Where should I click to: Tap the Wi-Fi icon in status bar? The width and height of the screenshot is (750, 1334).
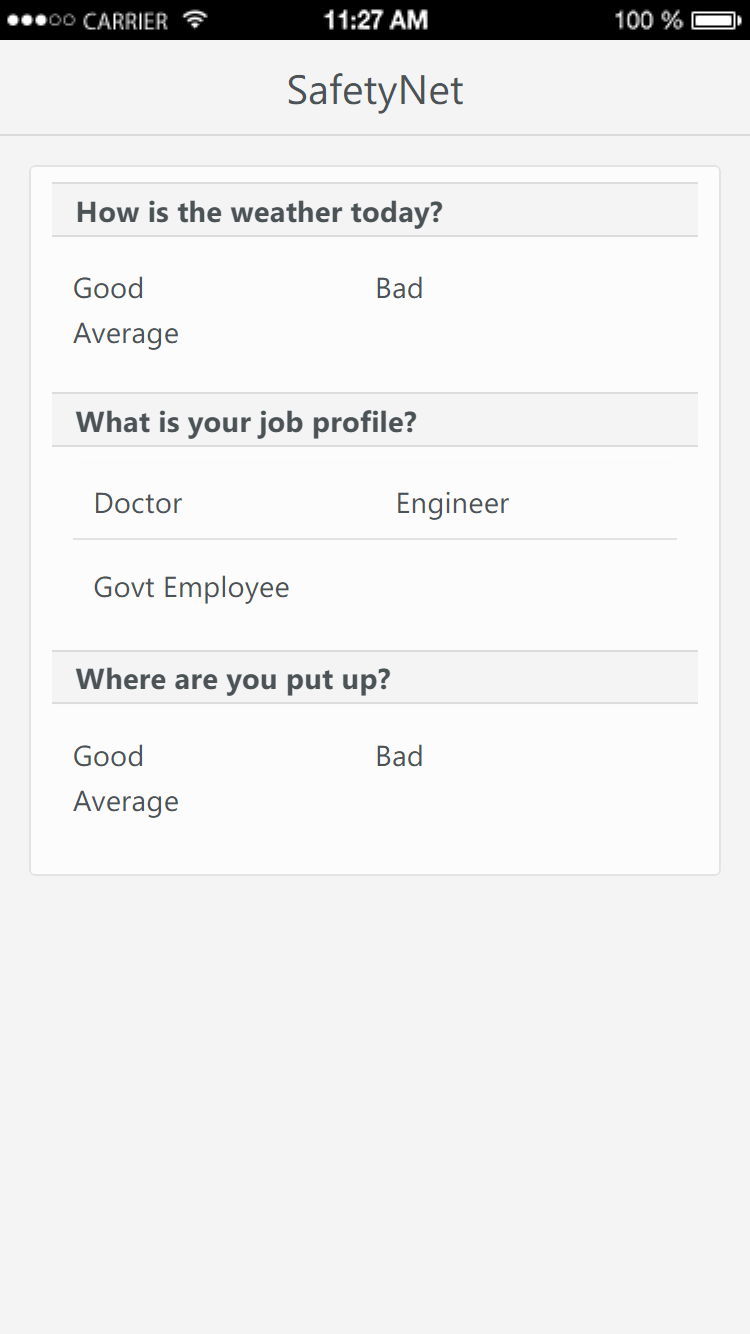point(196,19)
